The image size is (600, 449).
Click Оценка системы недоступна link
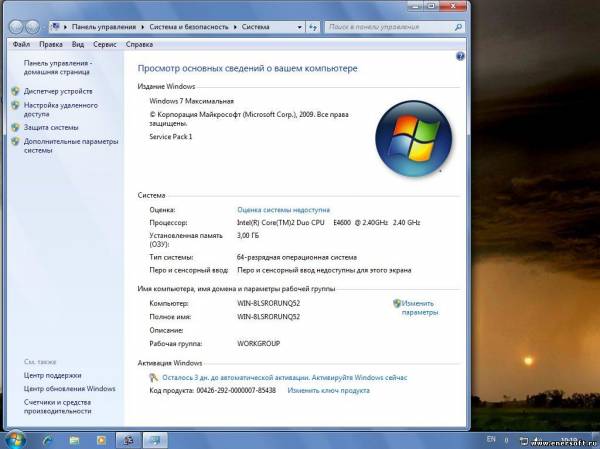pos(284,210)
